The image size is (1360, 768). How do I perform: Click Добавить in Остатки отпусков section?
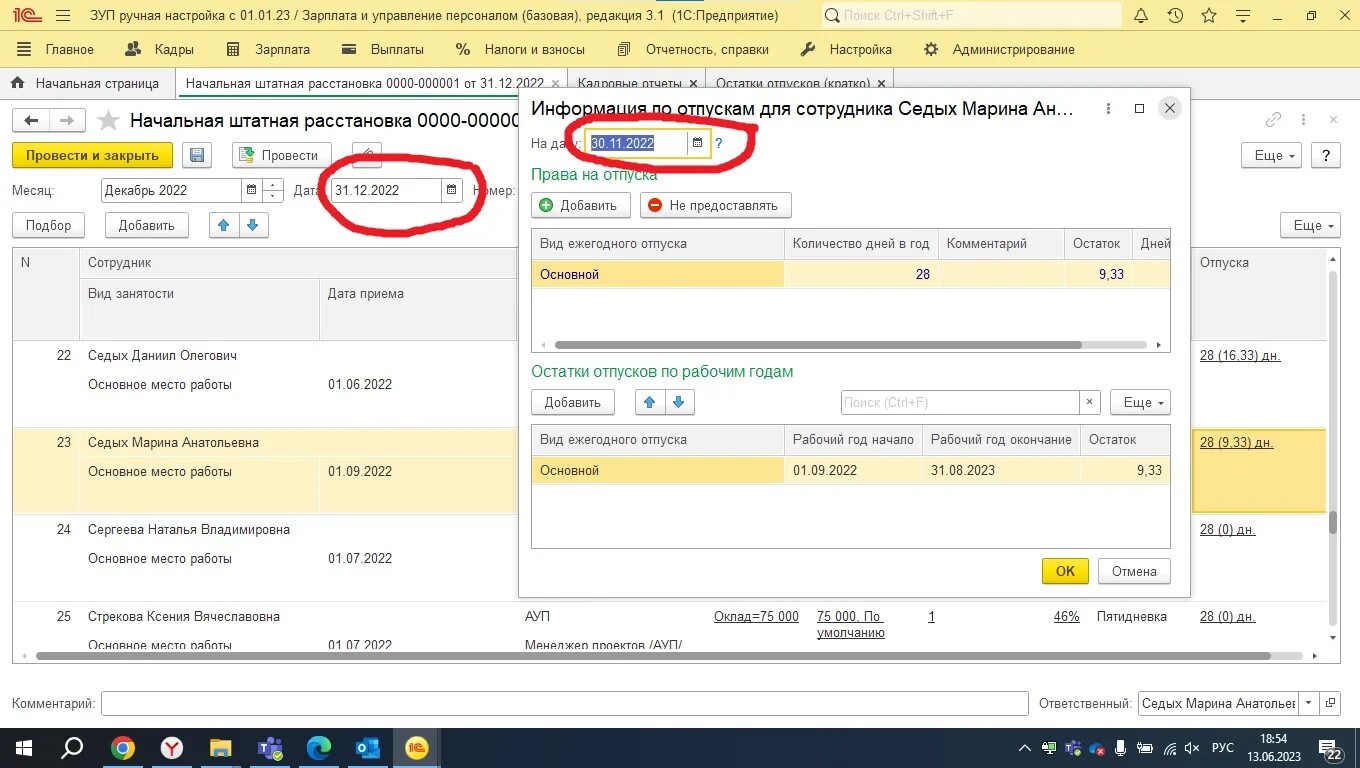(x=572, y=402)
